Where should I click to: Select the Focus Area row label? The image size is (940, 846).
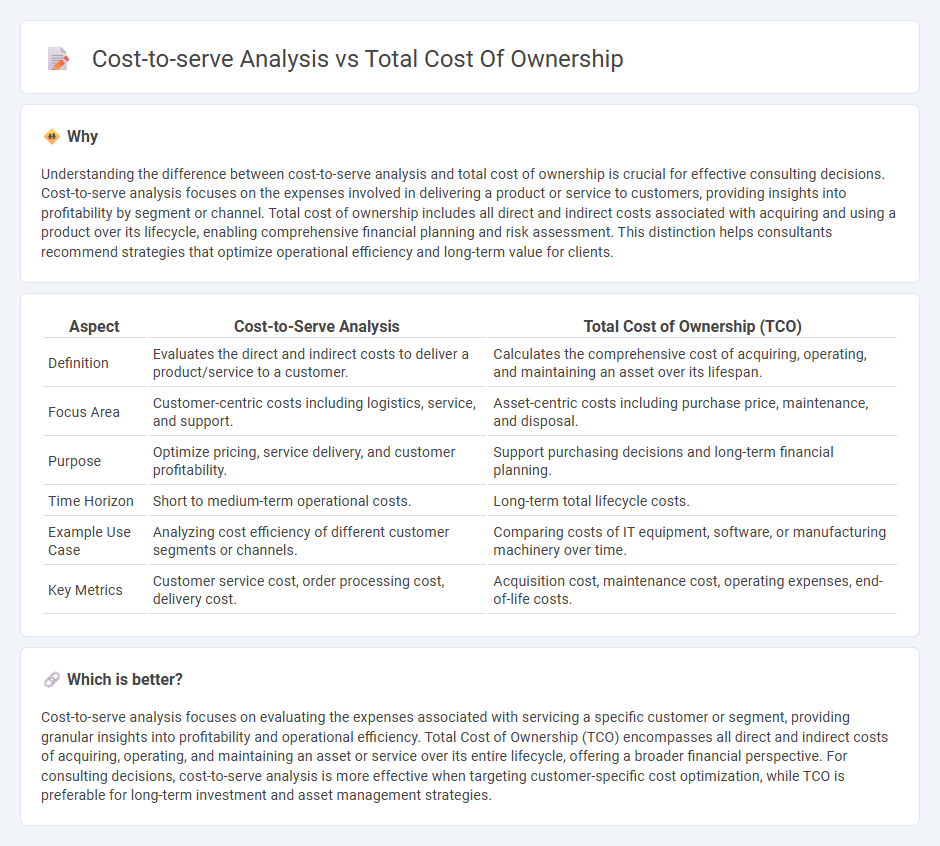tap(84, 413)
